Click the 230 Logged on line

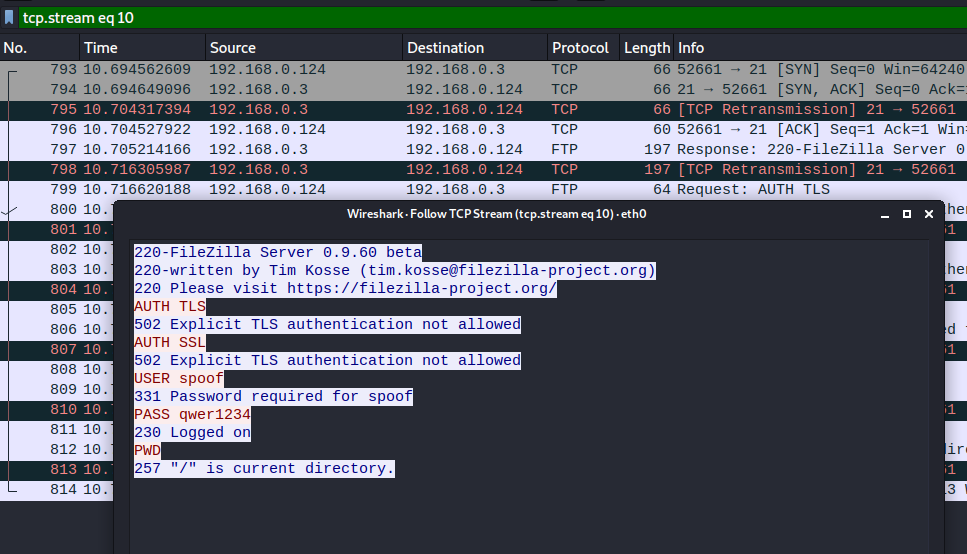[x=192, y=432]
